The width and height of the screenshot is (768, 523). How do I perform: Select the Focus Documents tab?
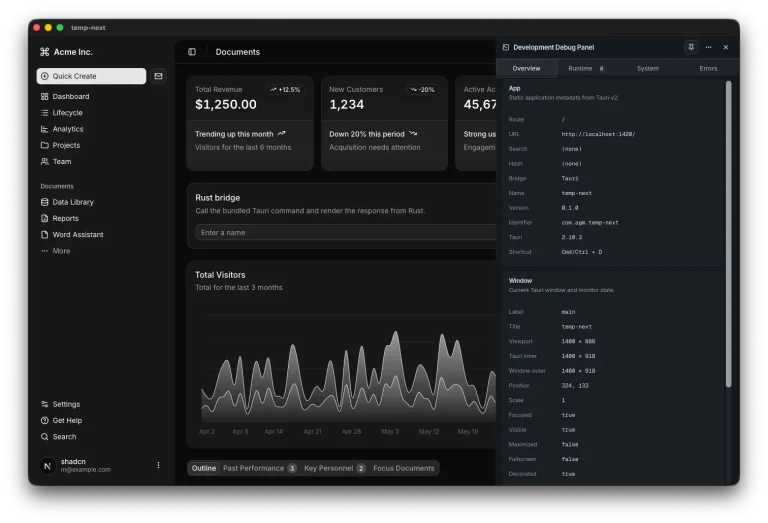[404, 468]
